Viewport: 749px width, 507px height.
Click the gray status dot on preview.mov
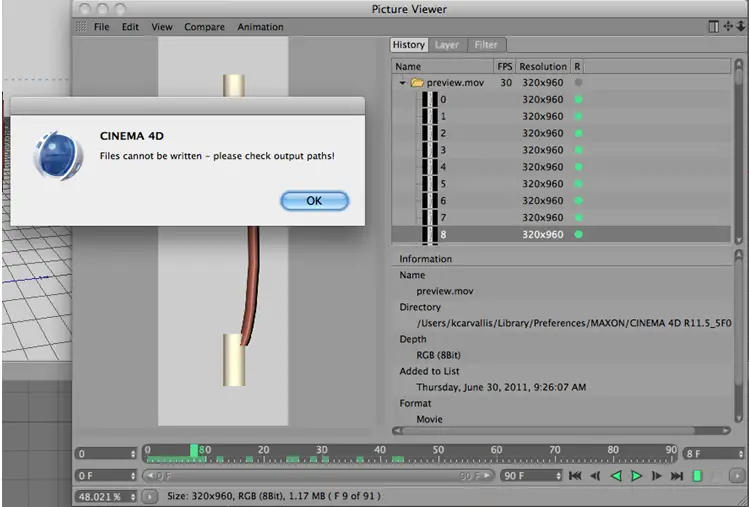[x=578, y=83]
